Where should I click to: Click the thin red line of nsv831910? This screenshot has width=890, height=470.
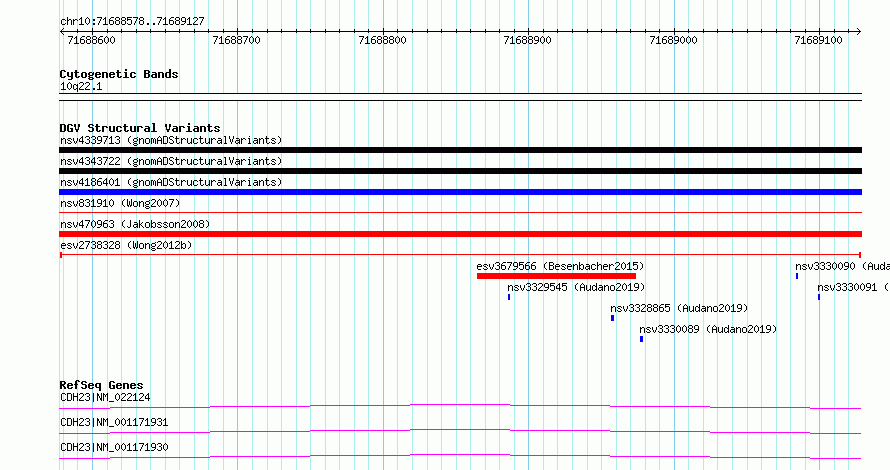click(x=460, y=213)
